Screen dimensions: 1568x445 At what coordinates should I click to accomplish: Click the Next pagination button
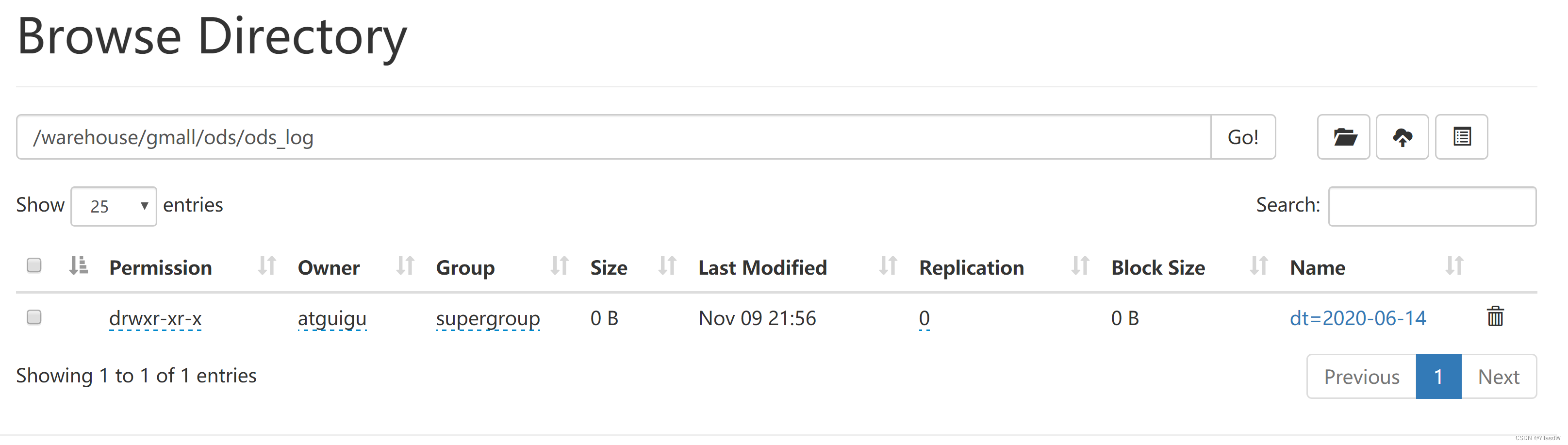(x=1499, y=377)
